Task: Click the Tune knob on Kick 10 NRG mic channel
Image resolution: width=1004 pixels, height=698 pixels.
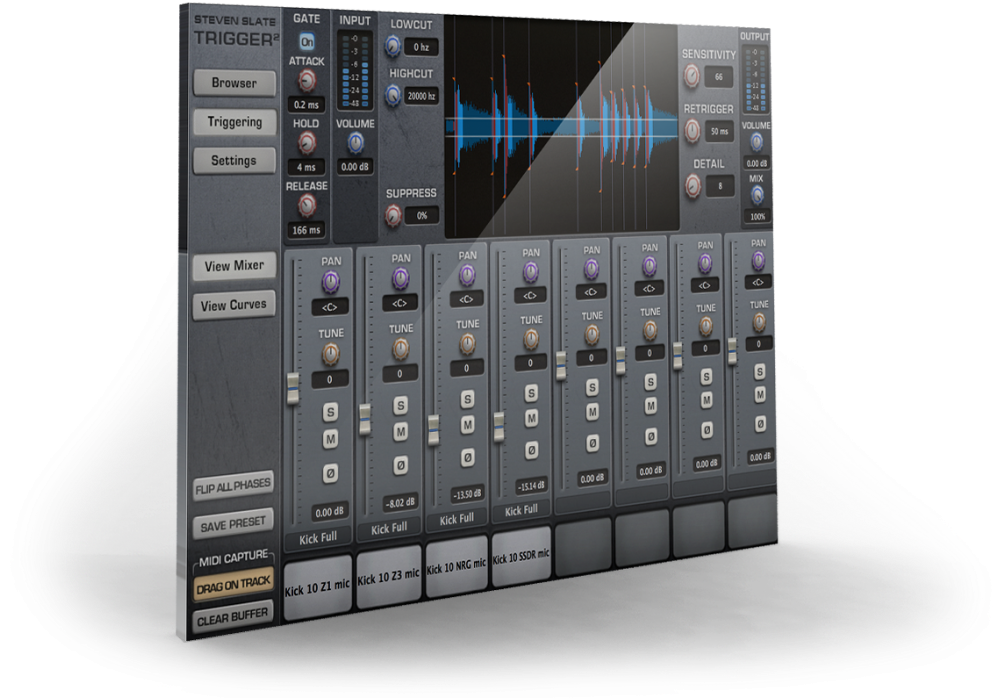Action: [x=467, y=345]
